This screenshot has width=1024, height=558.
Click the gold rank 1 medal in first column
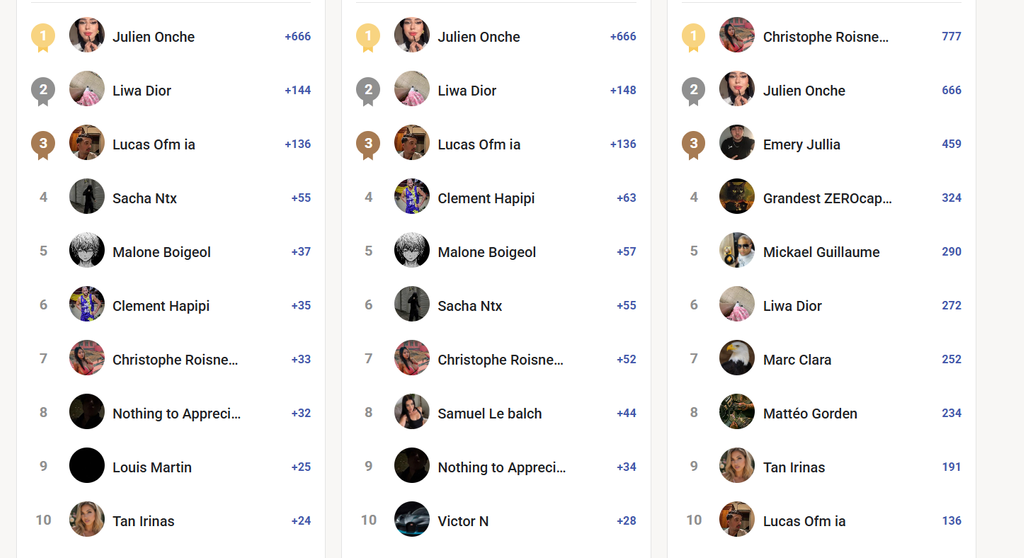[43, 37]
